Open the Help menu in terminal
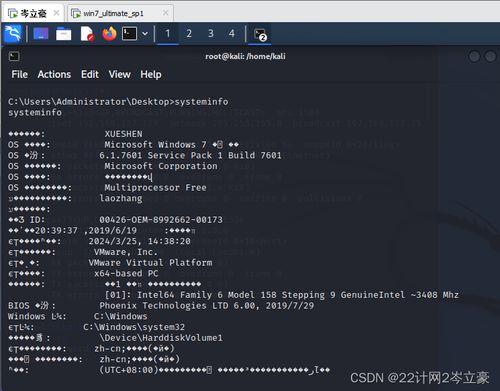500x391 pixels. point(151,74)
